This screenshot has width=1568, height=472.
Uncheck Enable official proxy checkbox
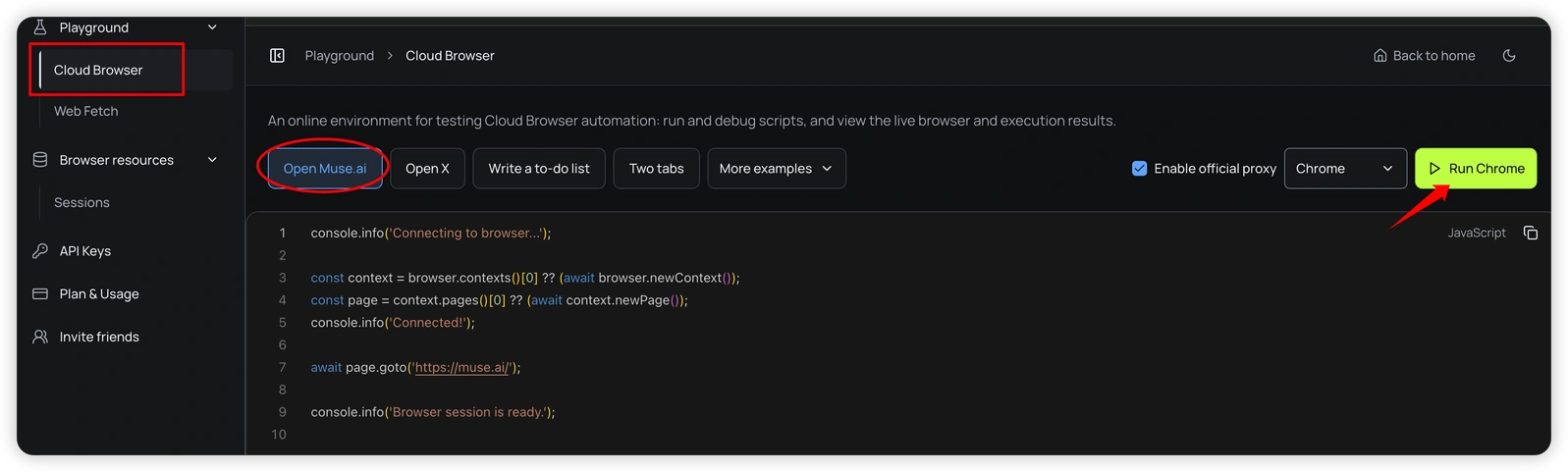point(1139,169)
